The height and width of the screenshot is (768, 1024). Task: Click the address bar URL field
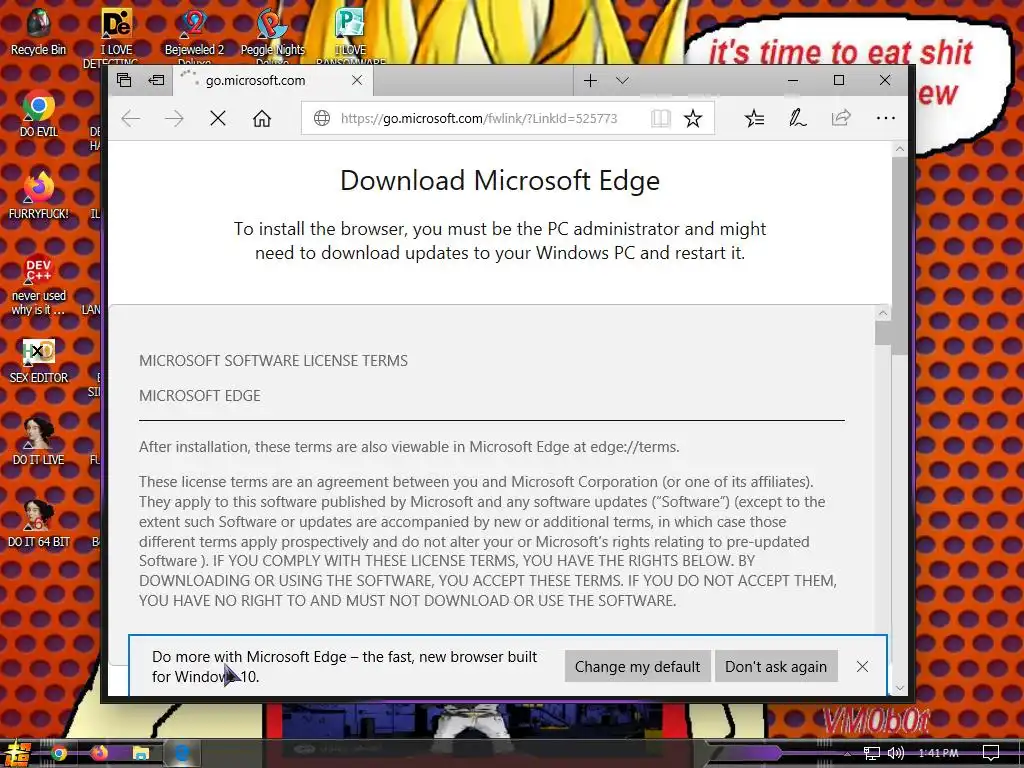pyautogui.click(x=479, y=118)
